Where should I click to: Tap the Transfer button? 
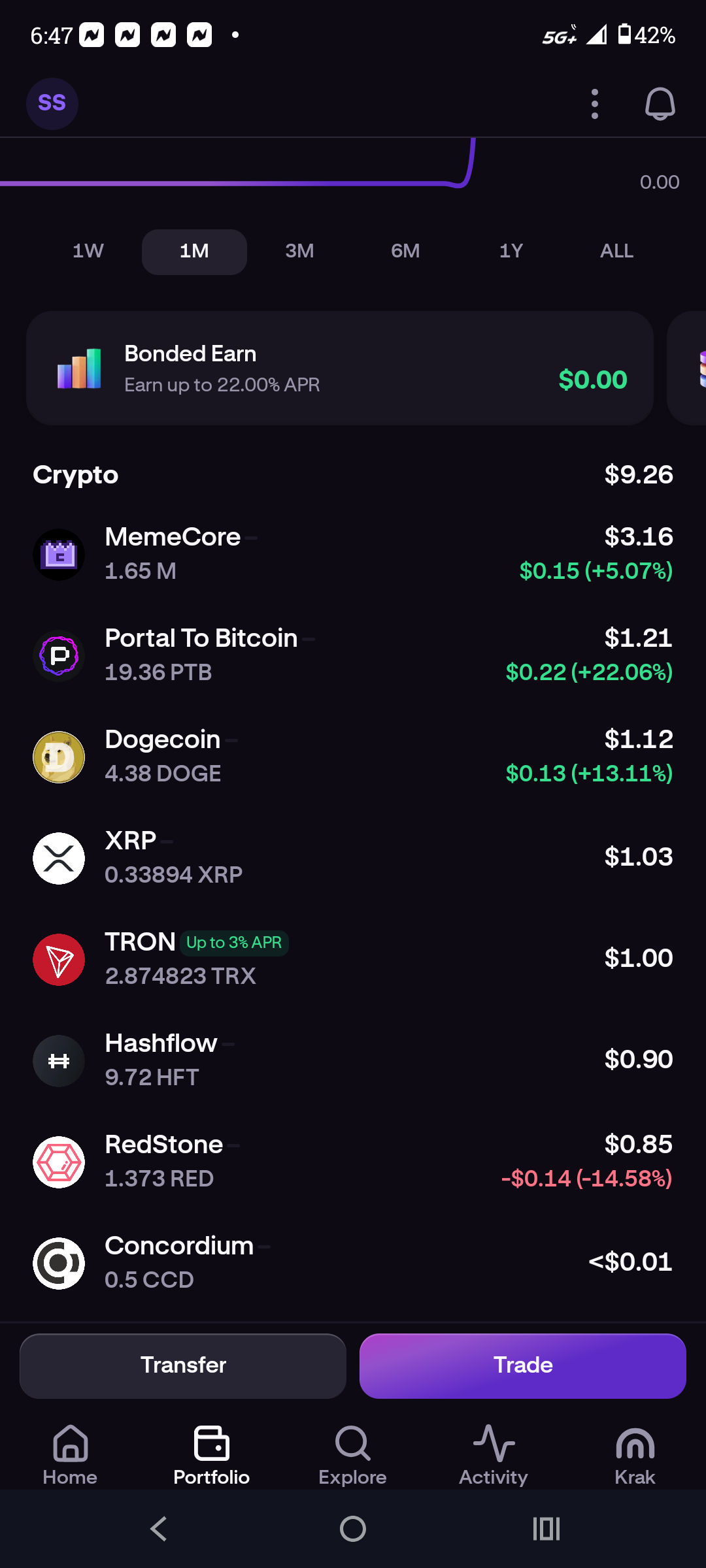click(183, 1365)
